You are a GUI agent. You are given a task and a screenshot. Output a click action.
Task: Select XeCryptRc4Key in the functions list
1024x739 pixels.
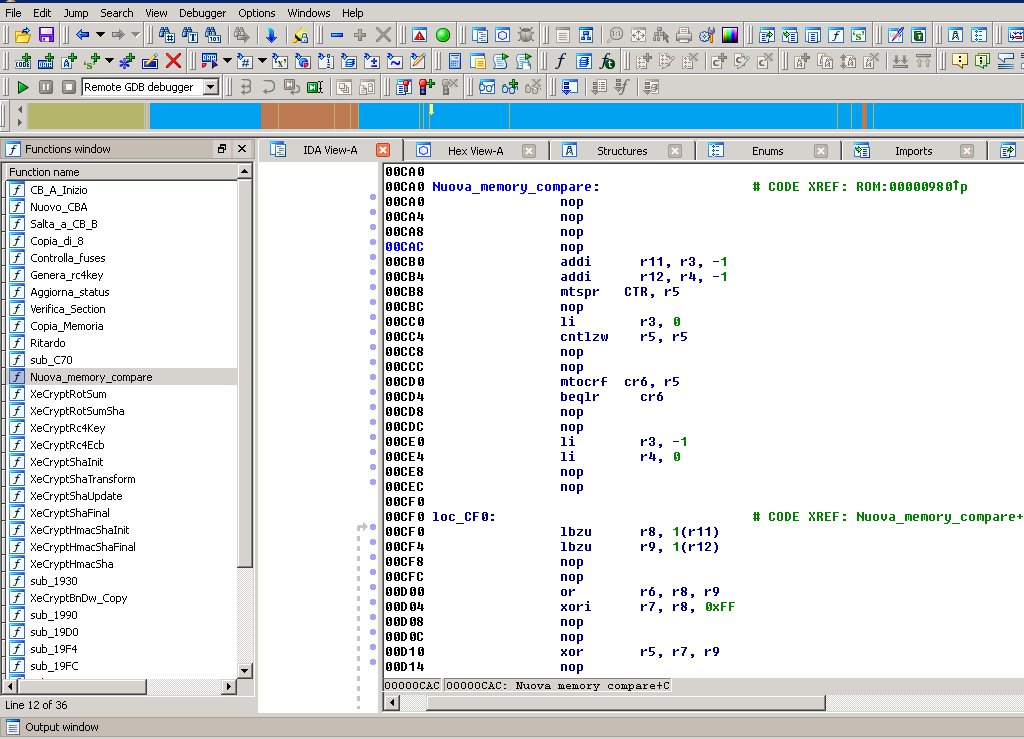67,428
